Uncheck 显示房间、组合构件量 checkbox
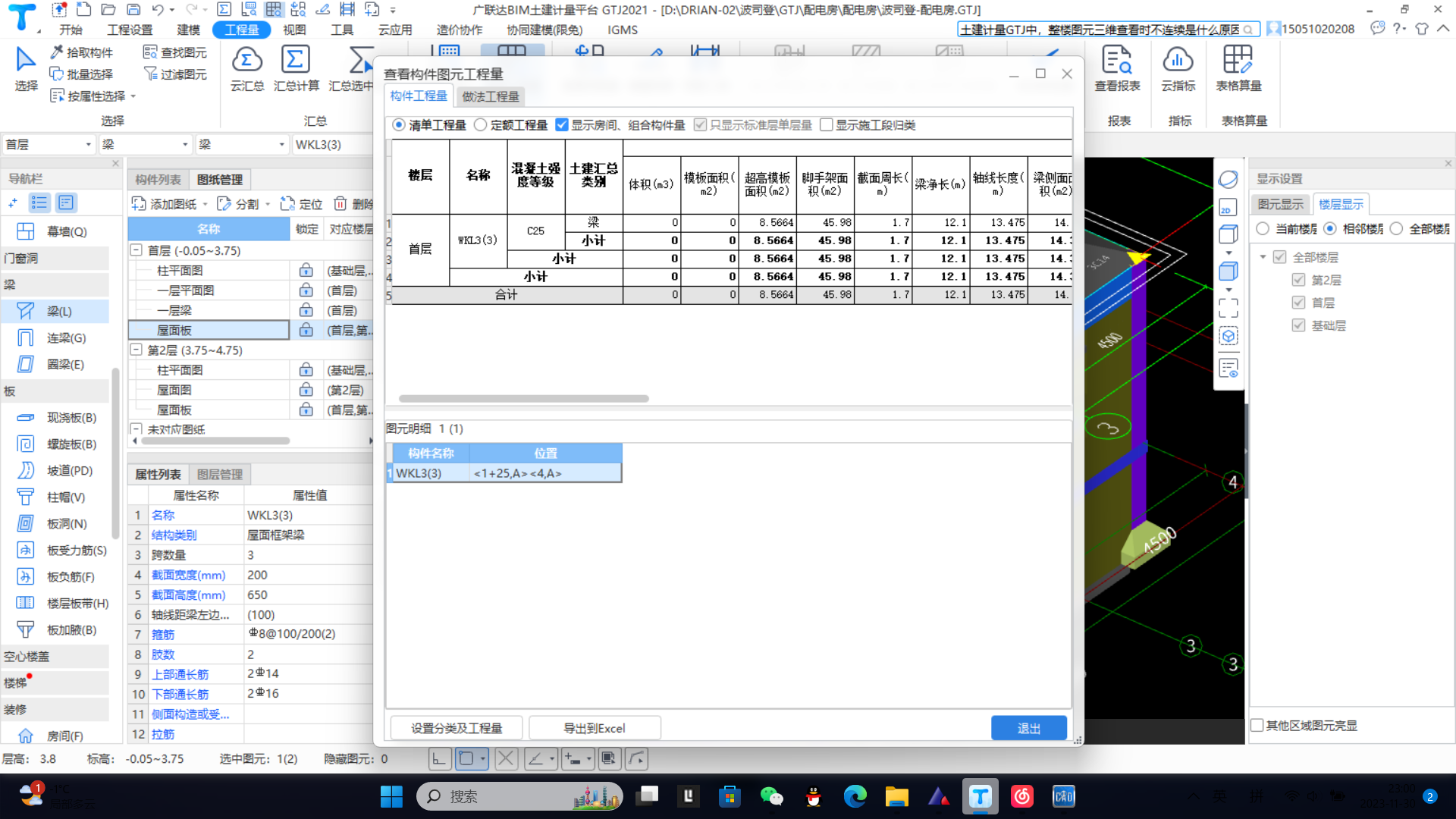This screenshot has height=819, width=1456. [562, 125]
